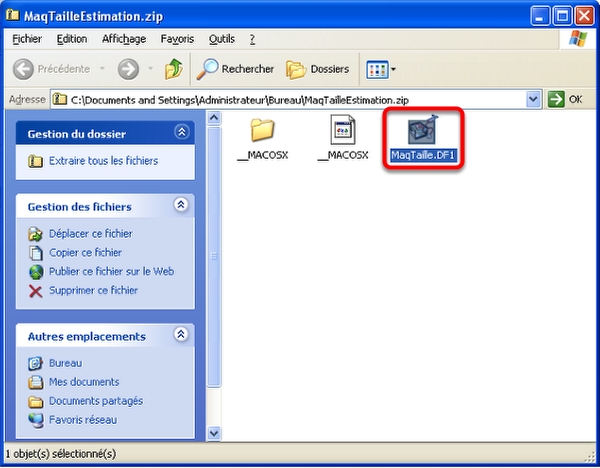
Task: Click side pane scrollbar up arrow
Action: [214, 117]
